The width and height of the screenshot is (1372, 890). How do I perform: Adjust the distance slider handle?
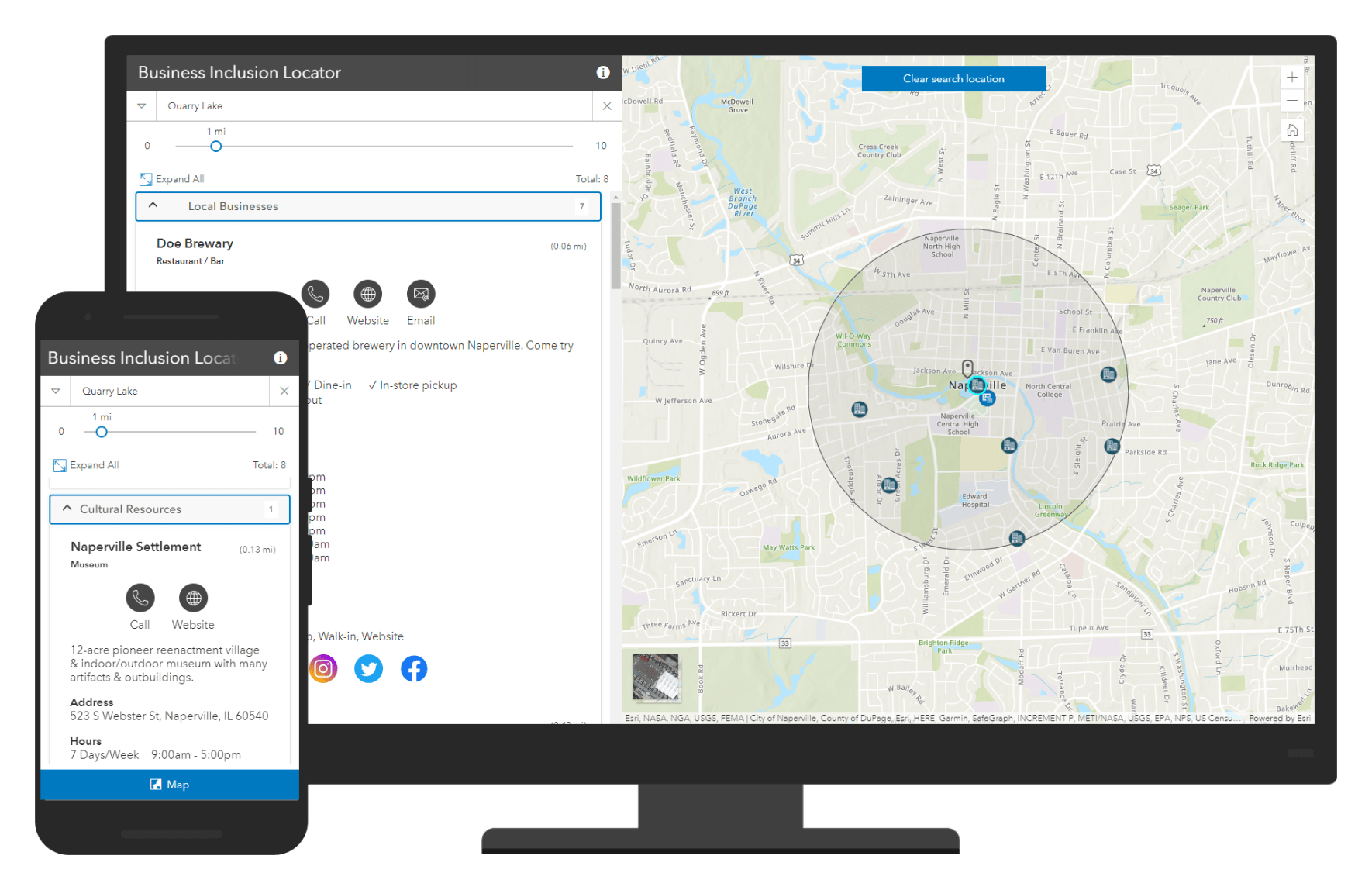click(215, 146)
